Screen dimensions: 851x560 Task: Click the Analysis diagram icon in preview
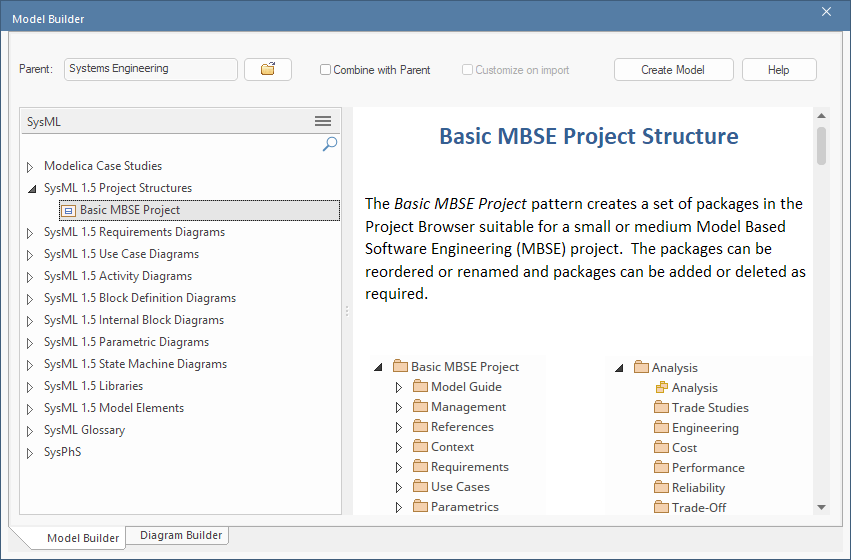point(661,388)
